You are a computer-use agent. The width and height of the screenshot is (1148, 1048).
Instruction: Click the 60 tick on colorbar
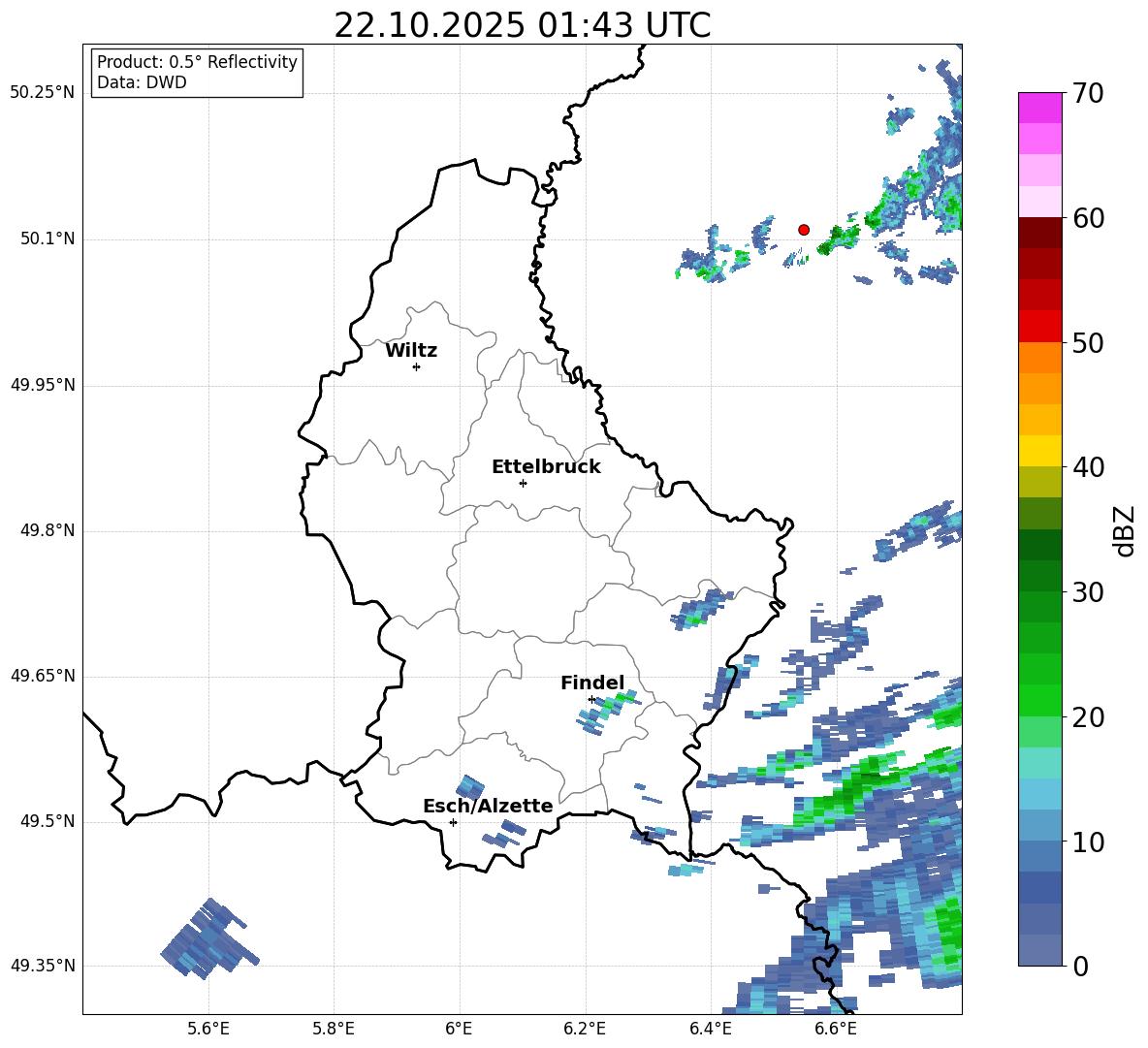(1088, 218)
